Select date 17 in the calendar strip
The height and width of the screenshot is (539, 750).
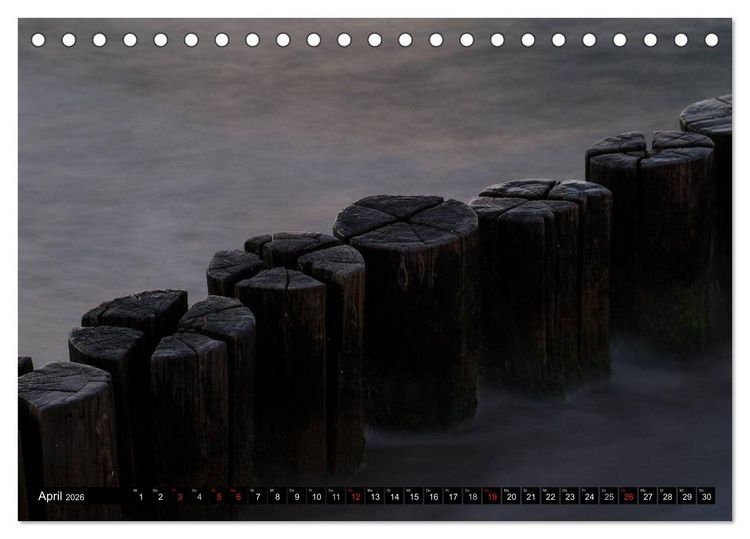tap(453, 495)
